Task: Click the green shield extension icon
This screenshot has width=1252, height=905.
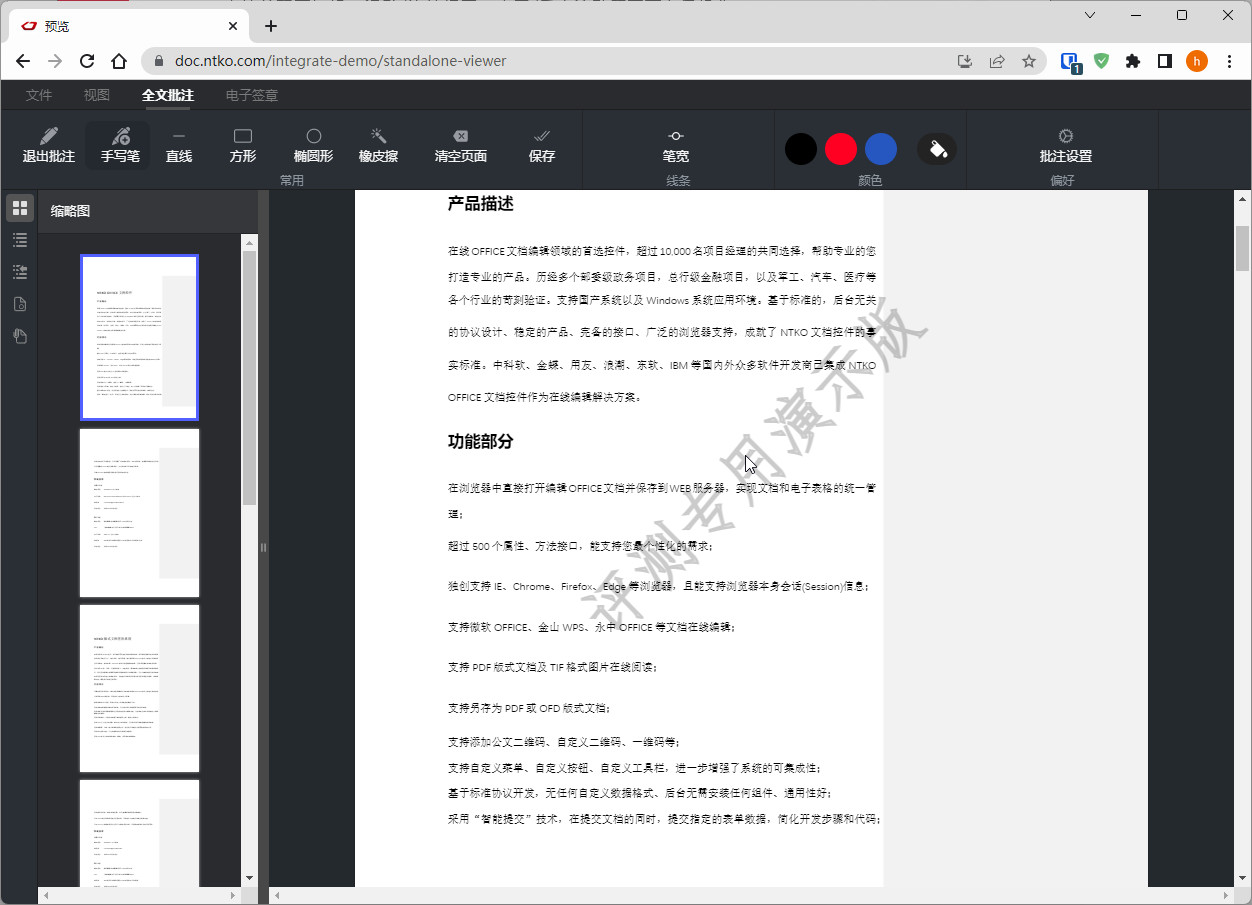Action: [1101, 61]
